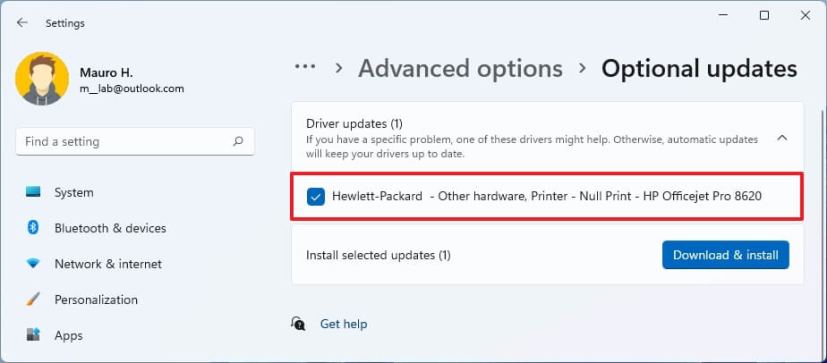Click the Find a setting search box
The width and height of the screenshot is (827, 363).
click(135, 141)
